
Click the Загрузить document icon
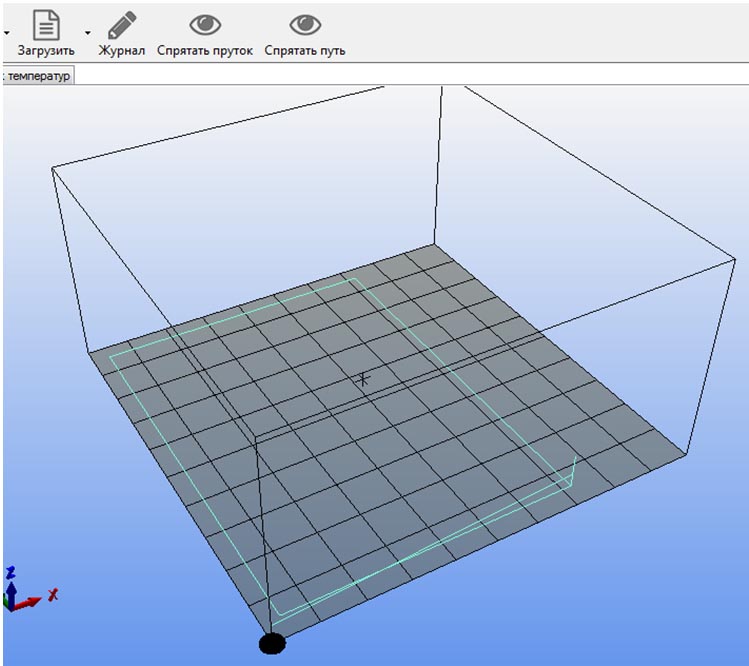click(x=46, y=25)
